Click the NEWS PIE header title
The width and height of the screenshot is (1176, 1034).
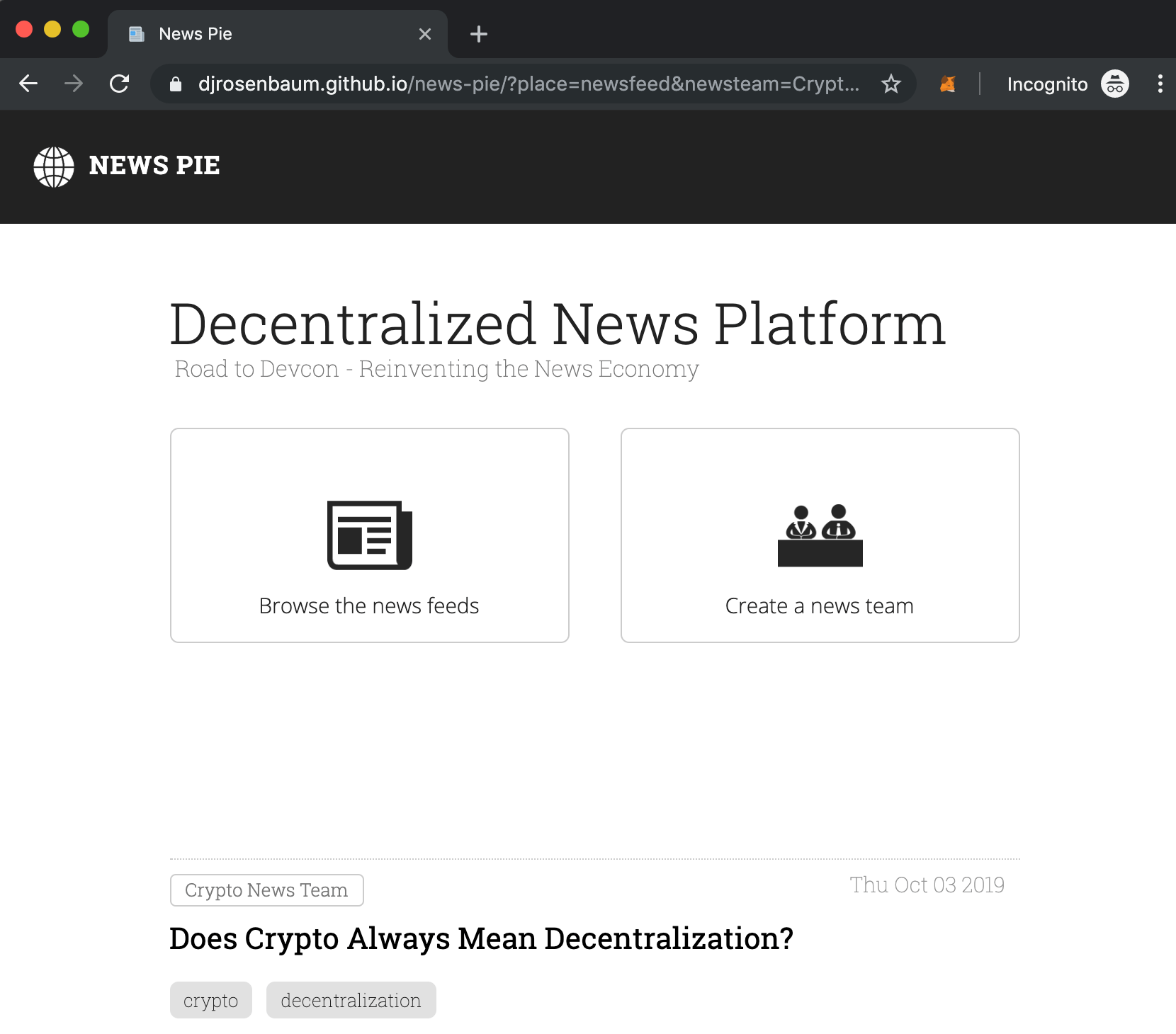point(154,166)
